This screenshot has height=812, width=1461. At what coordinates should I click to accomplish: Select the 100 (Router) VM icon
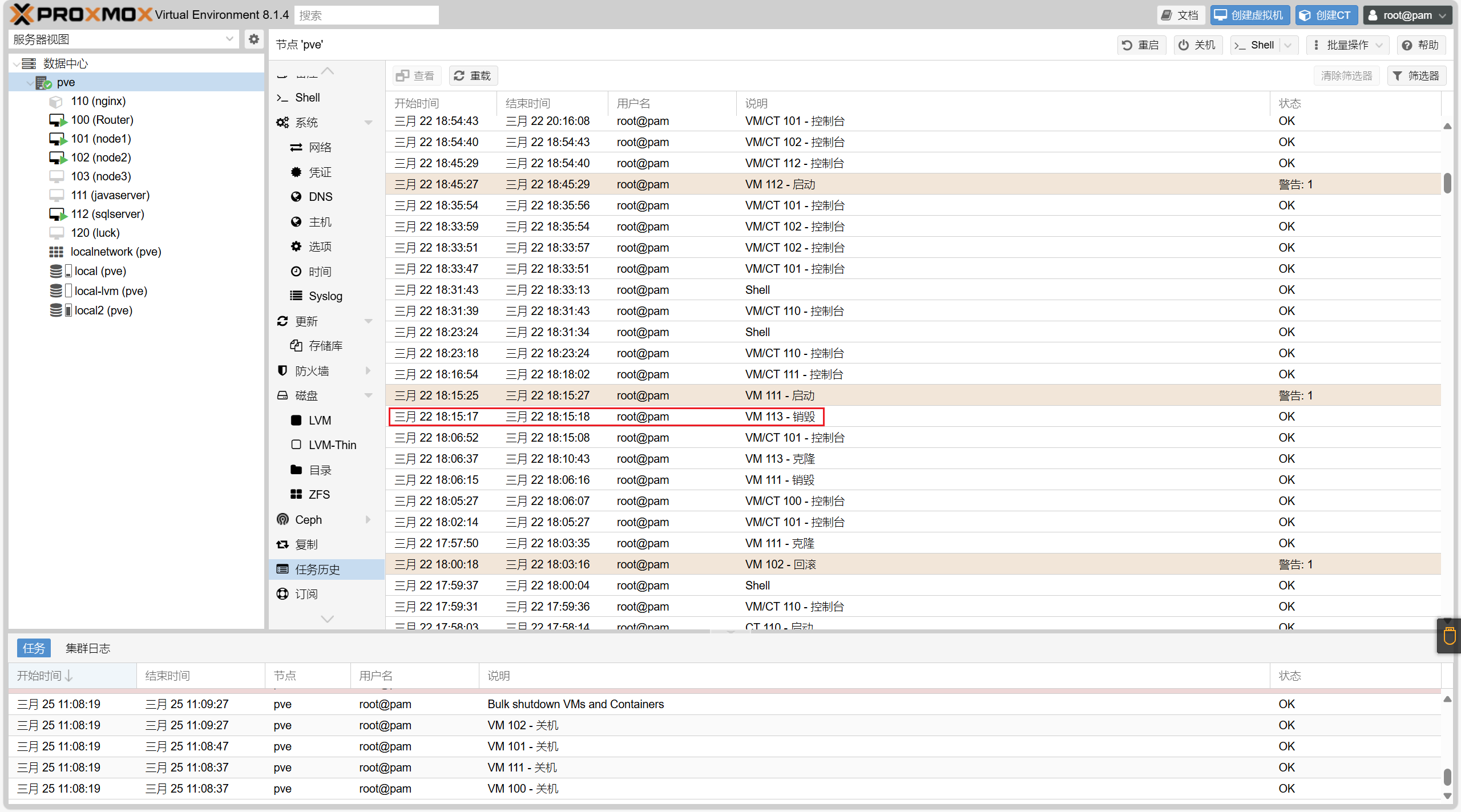pyautogui.click(x=57, y=120)
